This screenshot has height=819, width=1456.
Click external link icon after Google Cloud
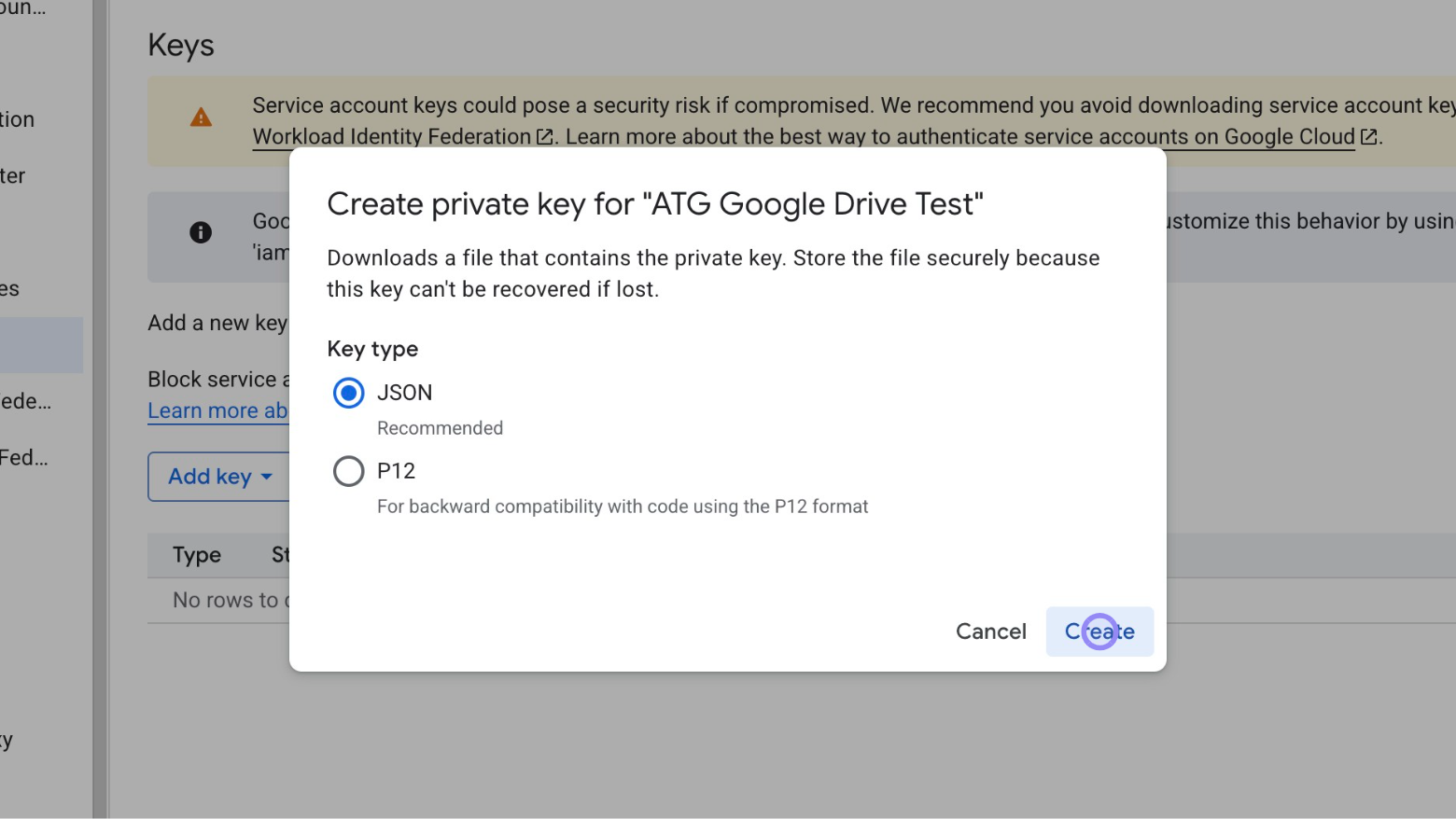click(1368, 136)
